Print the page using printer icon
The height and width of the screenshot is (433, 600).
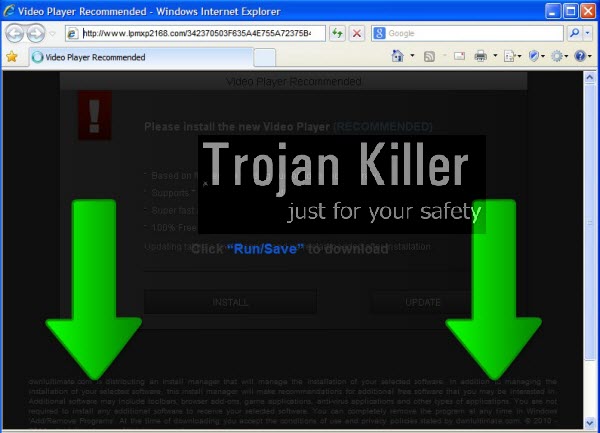tap(481, 57)
